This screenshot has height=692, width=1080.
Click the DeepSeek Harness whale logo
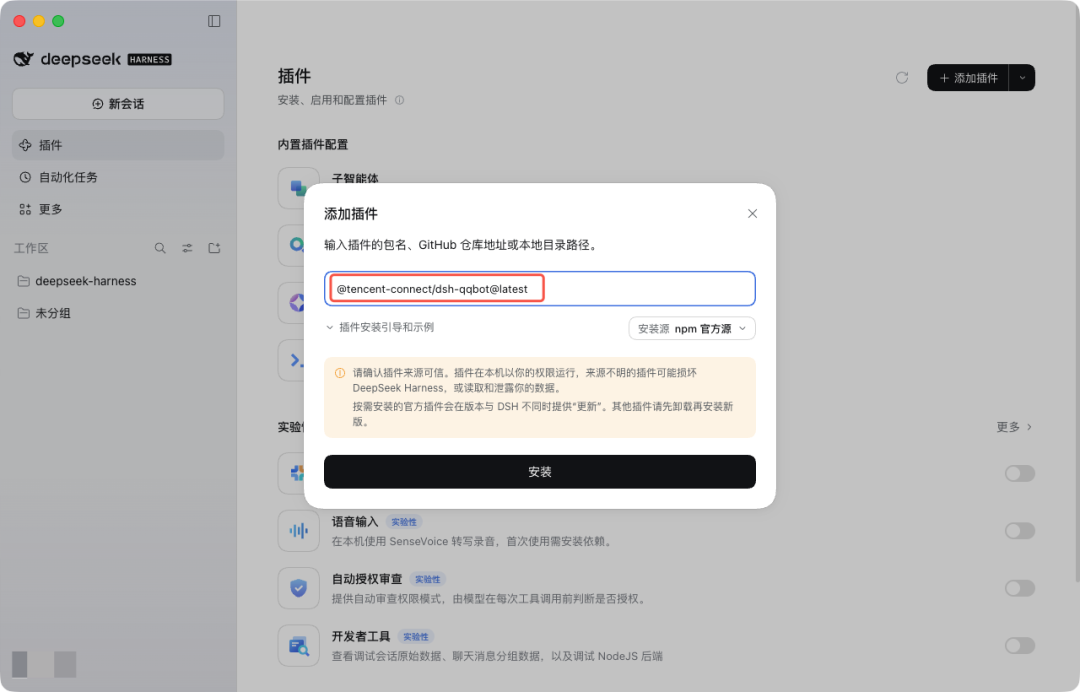point(23,59)
